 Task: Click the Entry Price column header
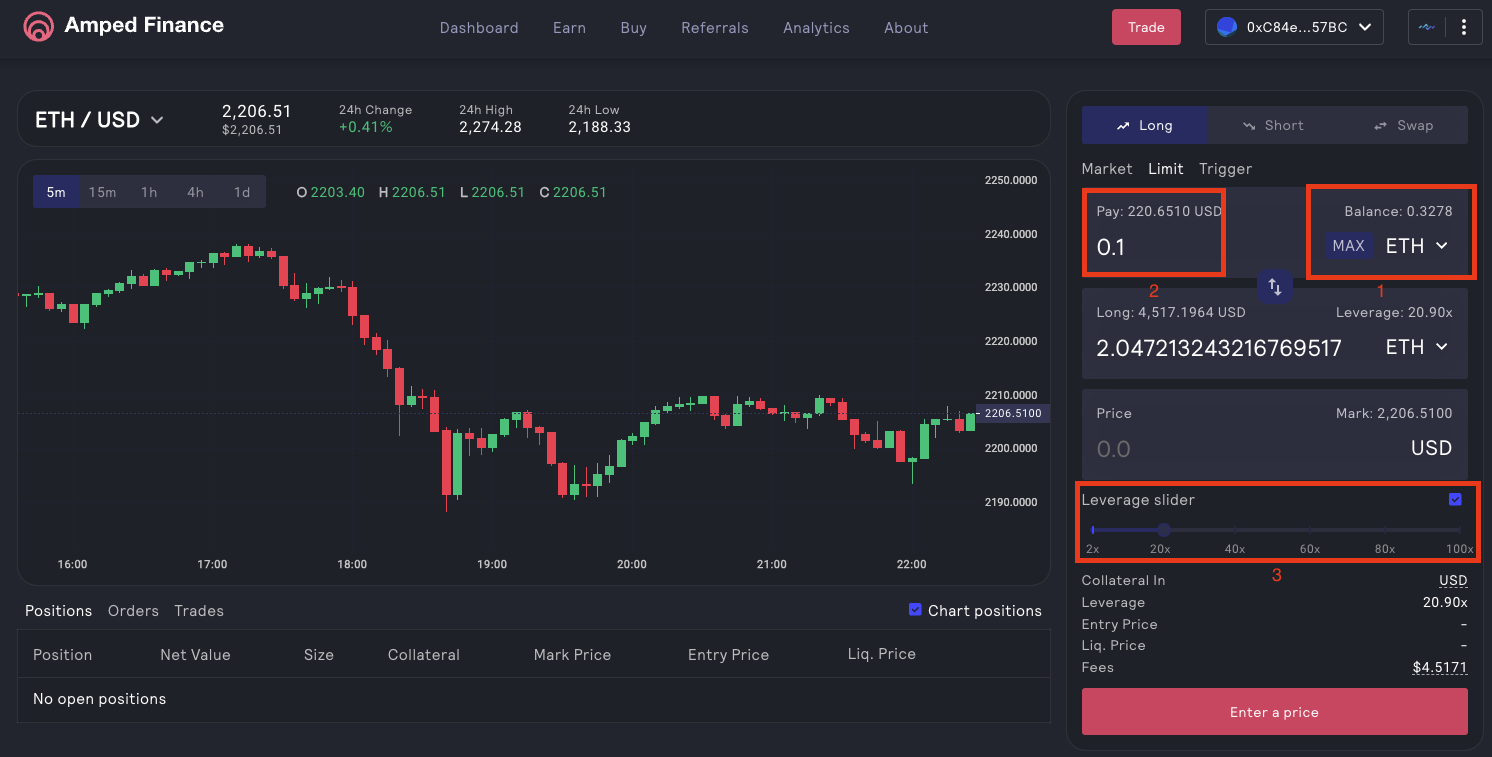tap(728, 655)
